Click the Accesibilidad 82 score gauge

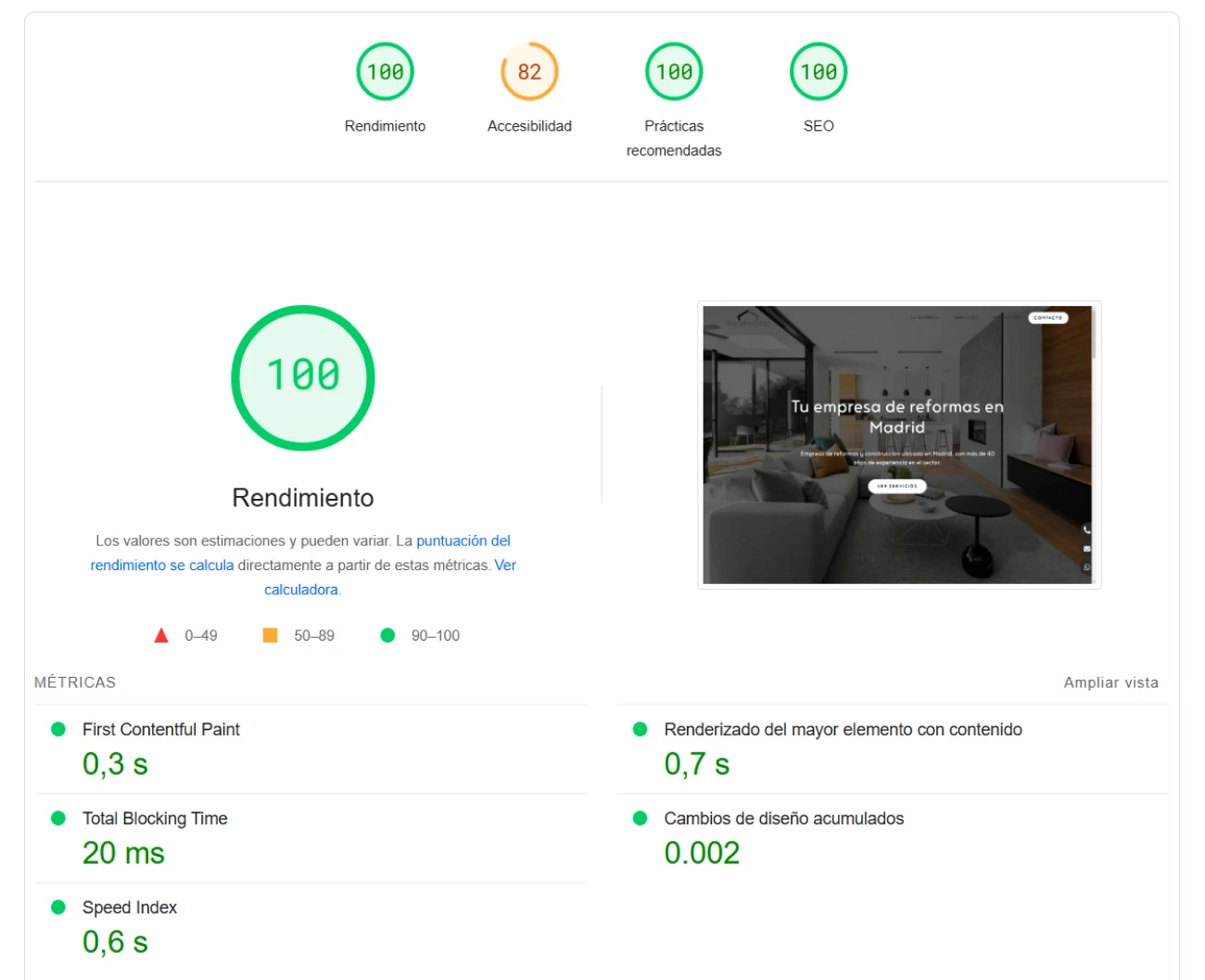point(529,72)
